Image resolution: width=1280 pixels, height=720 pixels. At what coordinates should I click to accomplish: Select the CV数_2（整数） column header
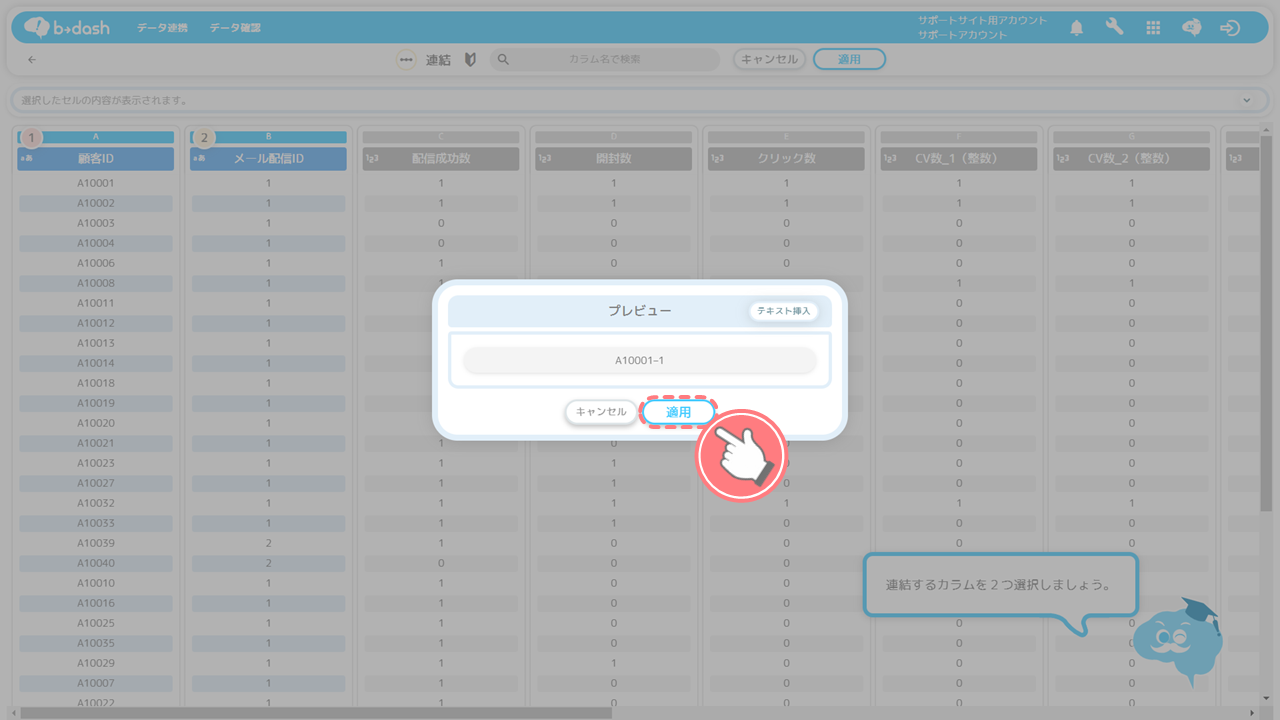(1132, 158)
